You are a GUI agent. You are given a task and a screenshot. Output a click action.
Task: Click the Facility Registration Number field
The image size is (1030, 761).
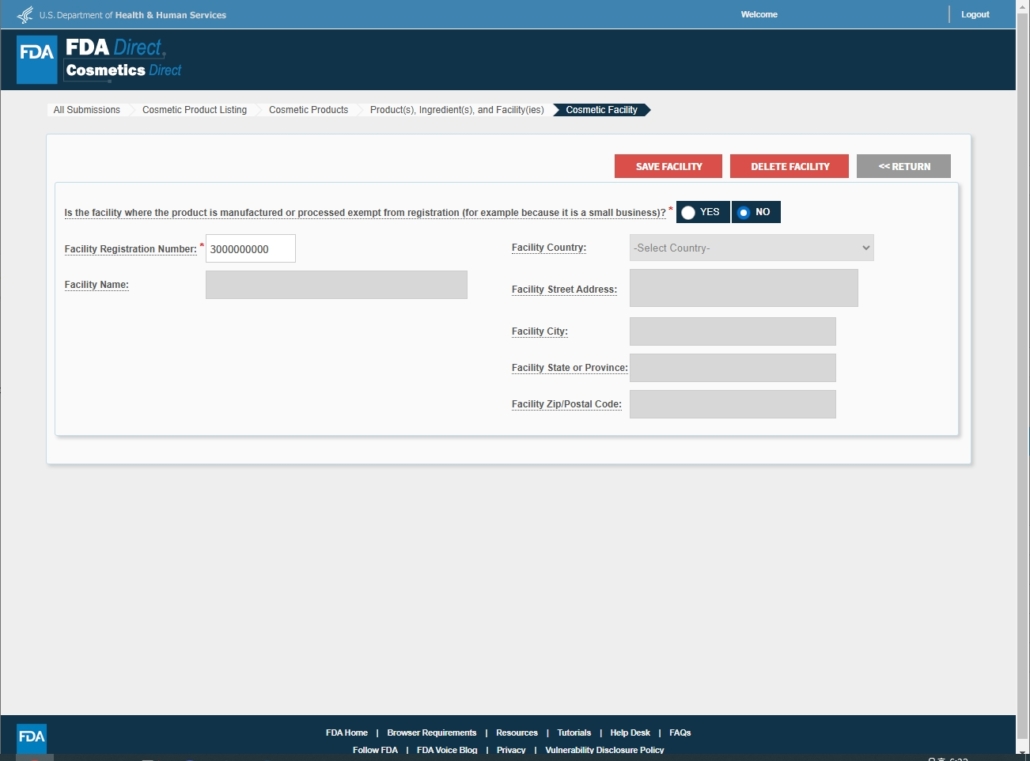pos(250,249)
